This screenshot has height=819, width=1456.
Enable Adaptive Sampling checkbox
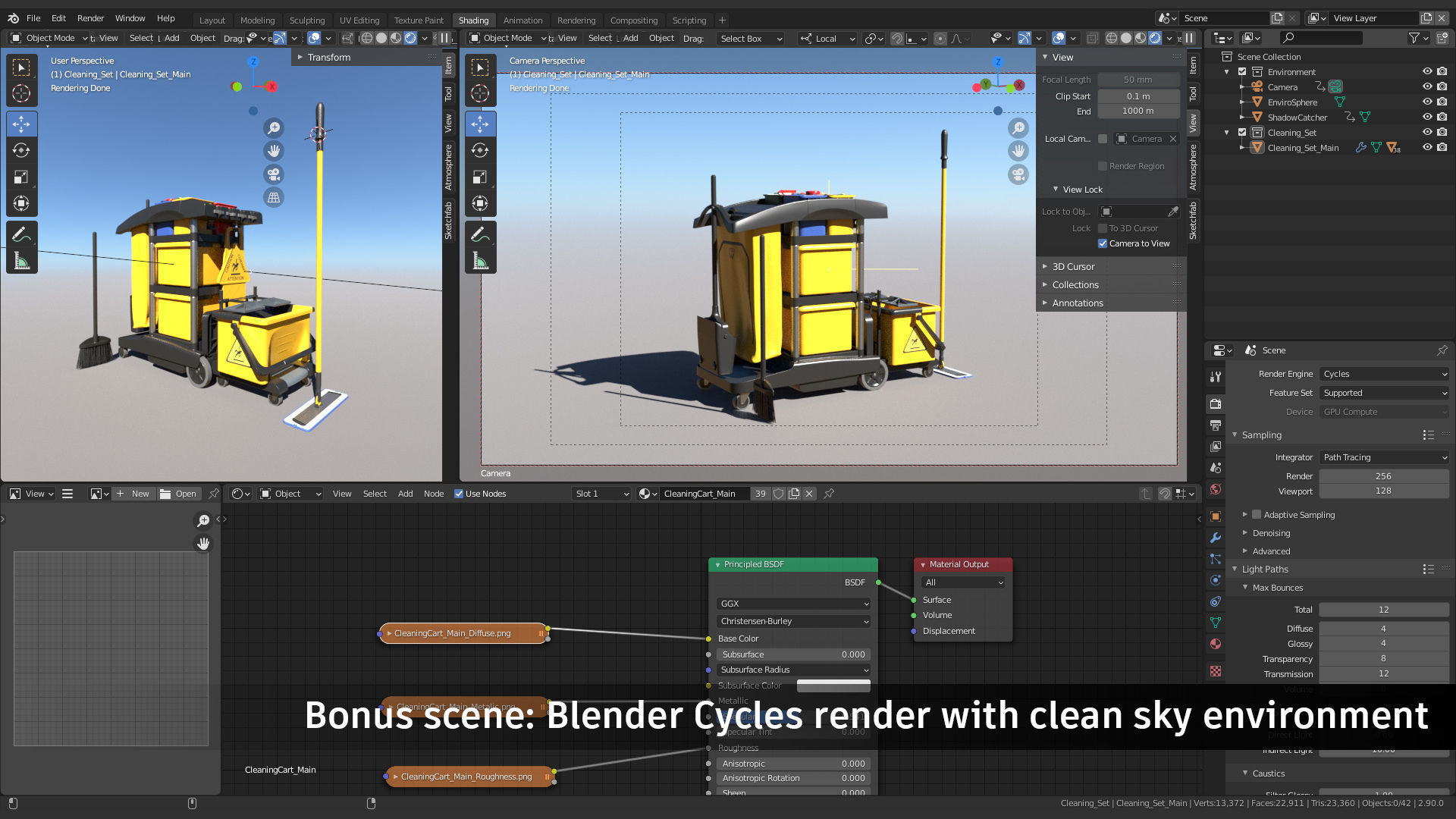click(x=1256, y=514)
